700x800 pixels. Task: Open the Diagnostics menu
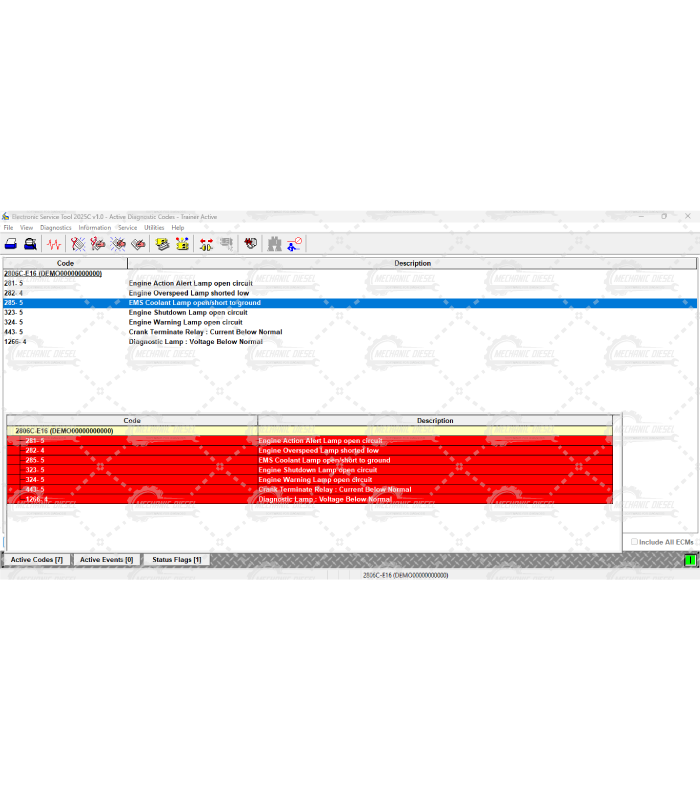56,228
